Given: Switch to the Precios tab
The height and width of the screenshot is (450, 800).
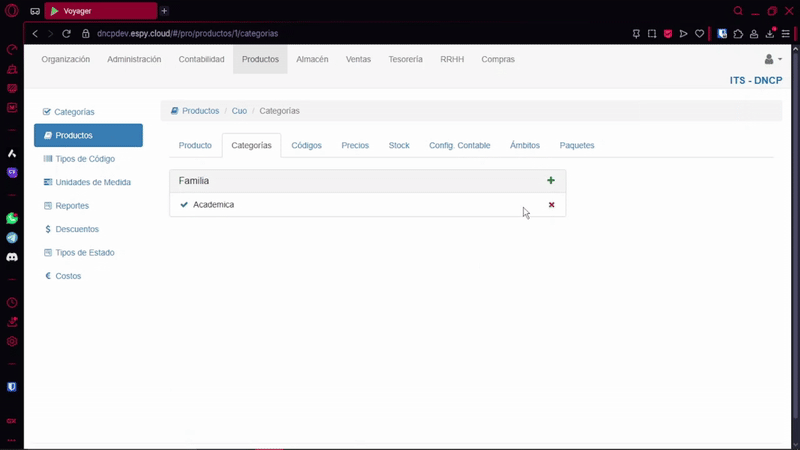Looking at the screenshot, I should tap(355, 146).
